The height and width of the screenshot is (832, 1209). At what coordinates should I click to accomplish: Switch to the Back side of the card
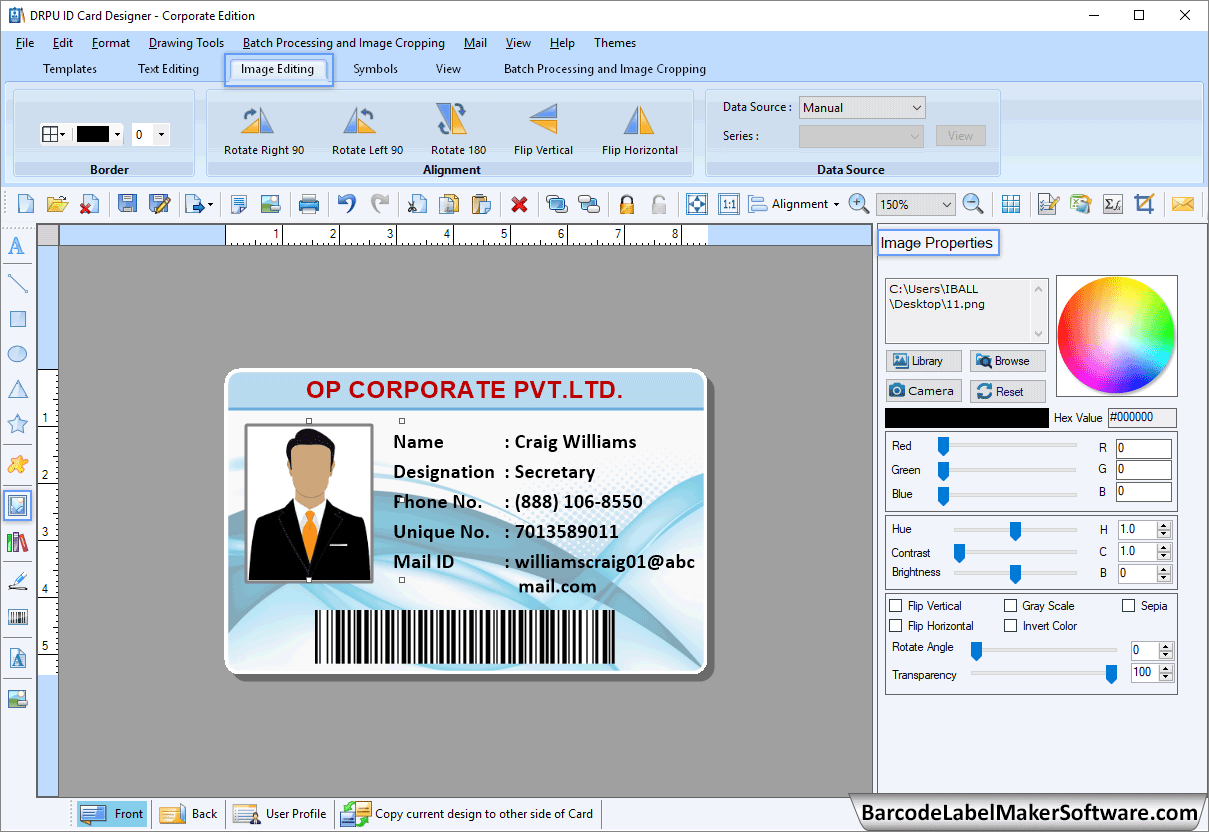188,813
